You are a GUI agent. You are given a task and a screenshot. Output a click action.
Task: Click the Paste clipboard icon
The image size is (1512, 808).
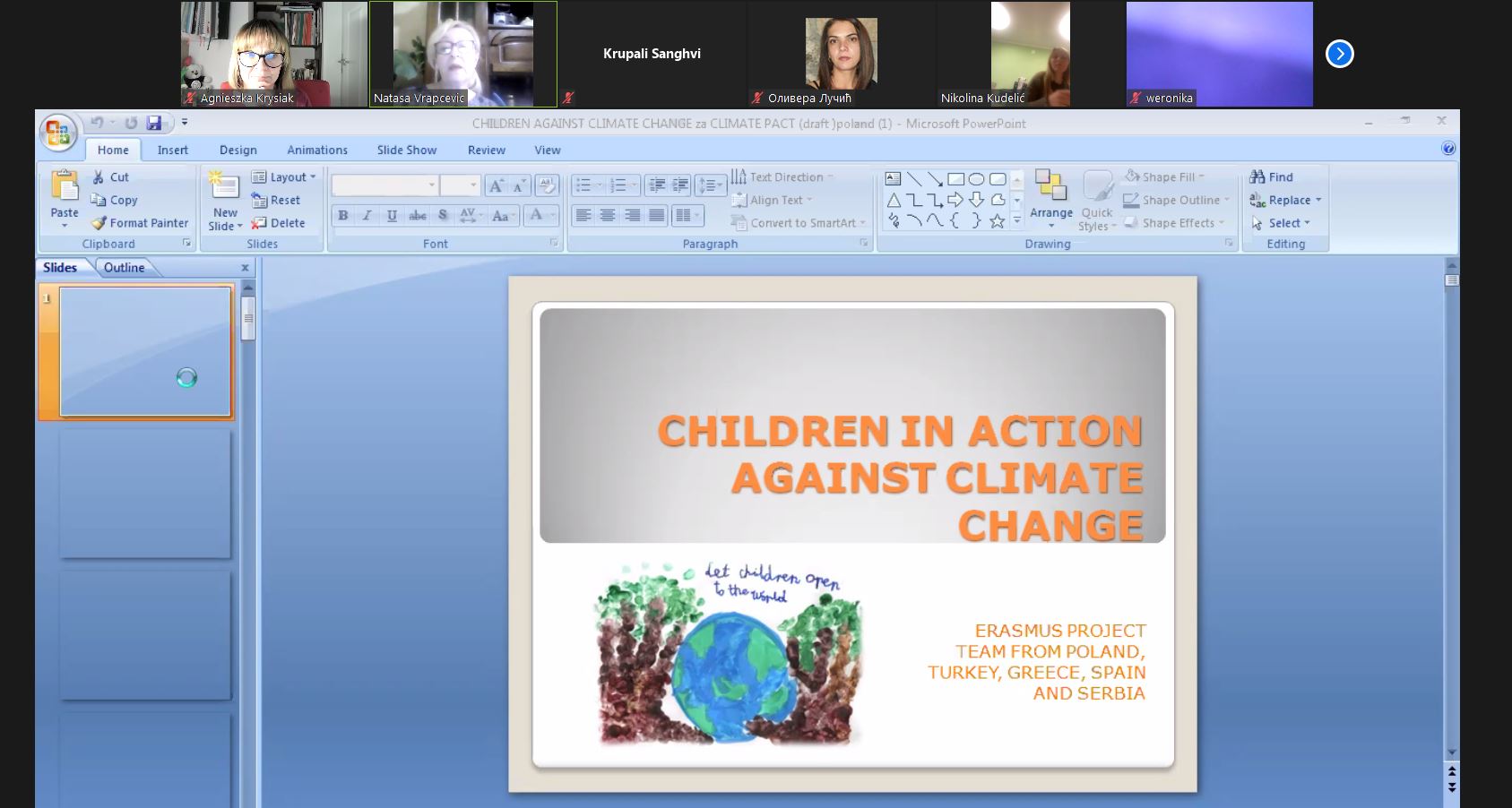(65, 186)
